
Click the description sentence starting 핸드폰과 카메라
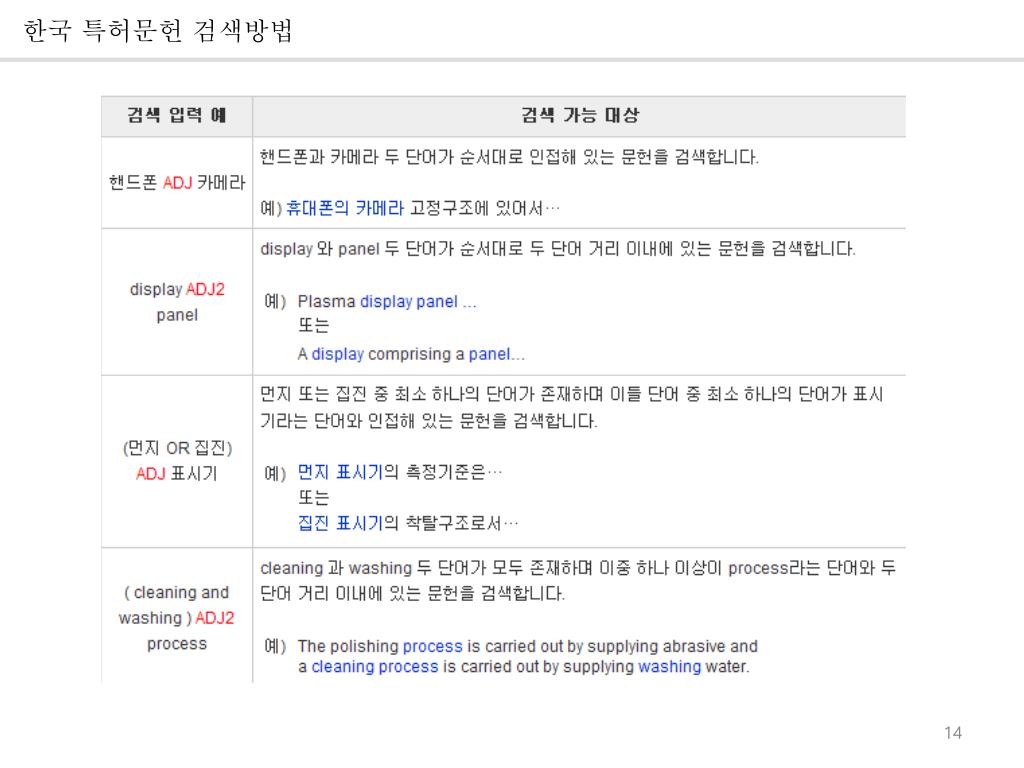point(509,158)
